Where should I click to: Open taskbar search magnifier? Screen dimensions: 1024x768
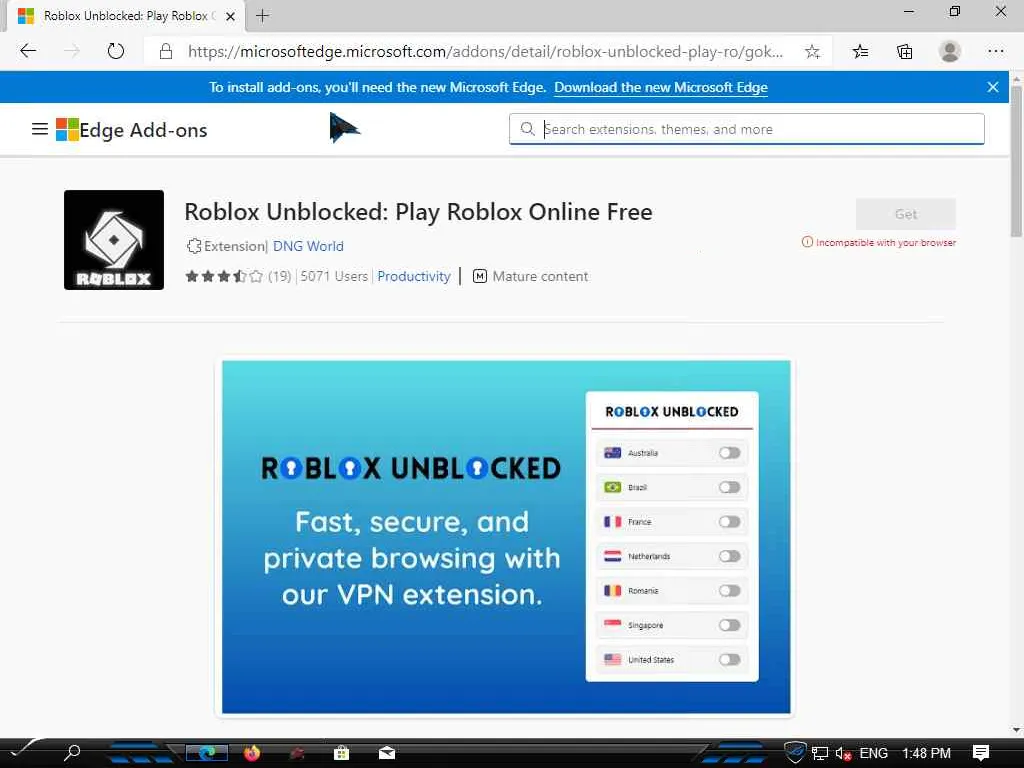(72, 752)
